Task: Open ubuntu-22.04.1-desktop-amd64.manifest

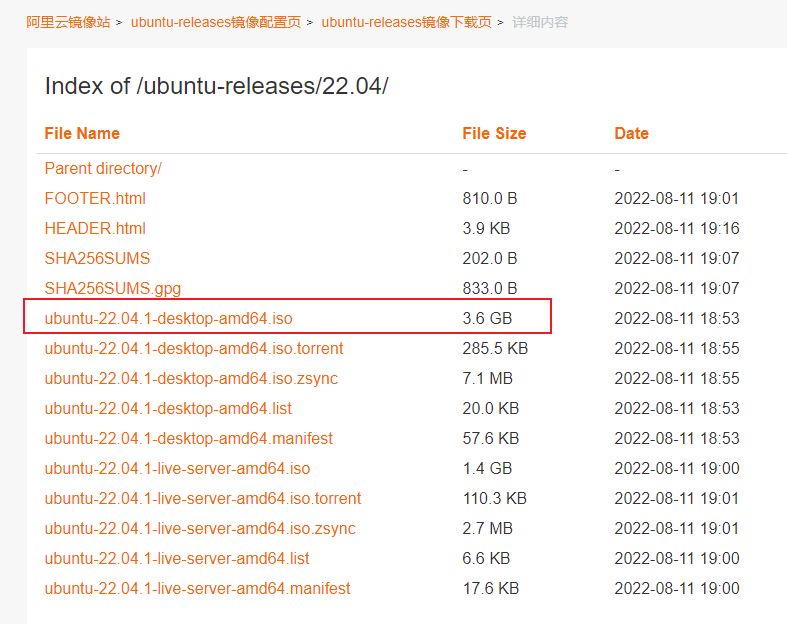Action: pos(189,438)
